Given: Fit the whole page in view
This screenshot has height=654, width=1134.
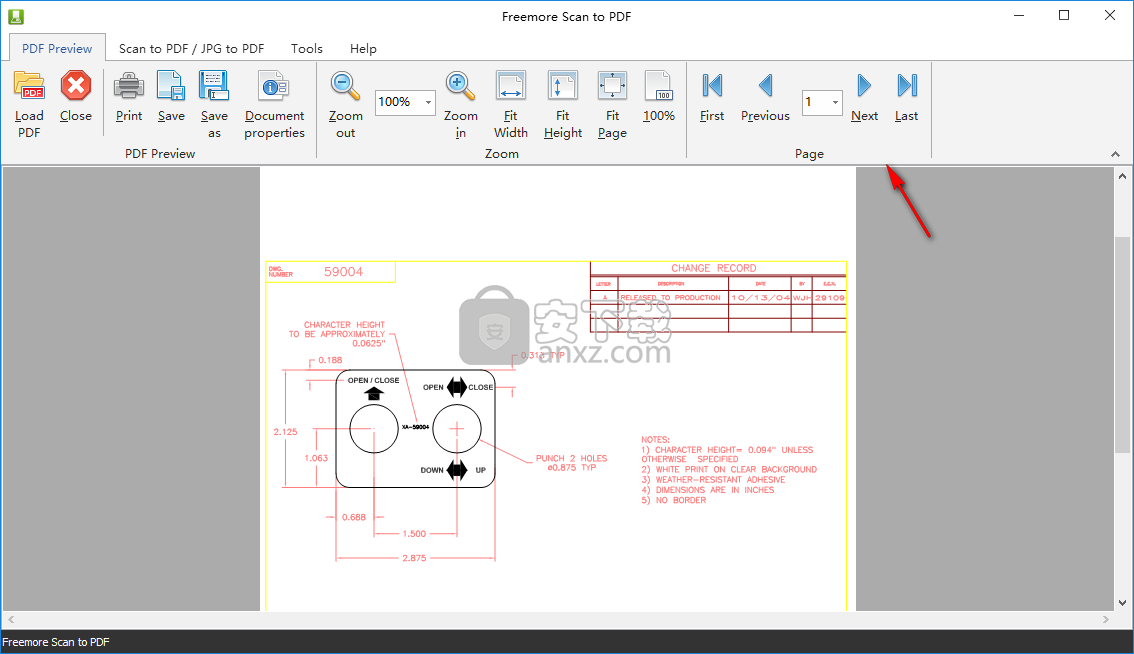Looking at the screenshot, I should (613, 105).
